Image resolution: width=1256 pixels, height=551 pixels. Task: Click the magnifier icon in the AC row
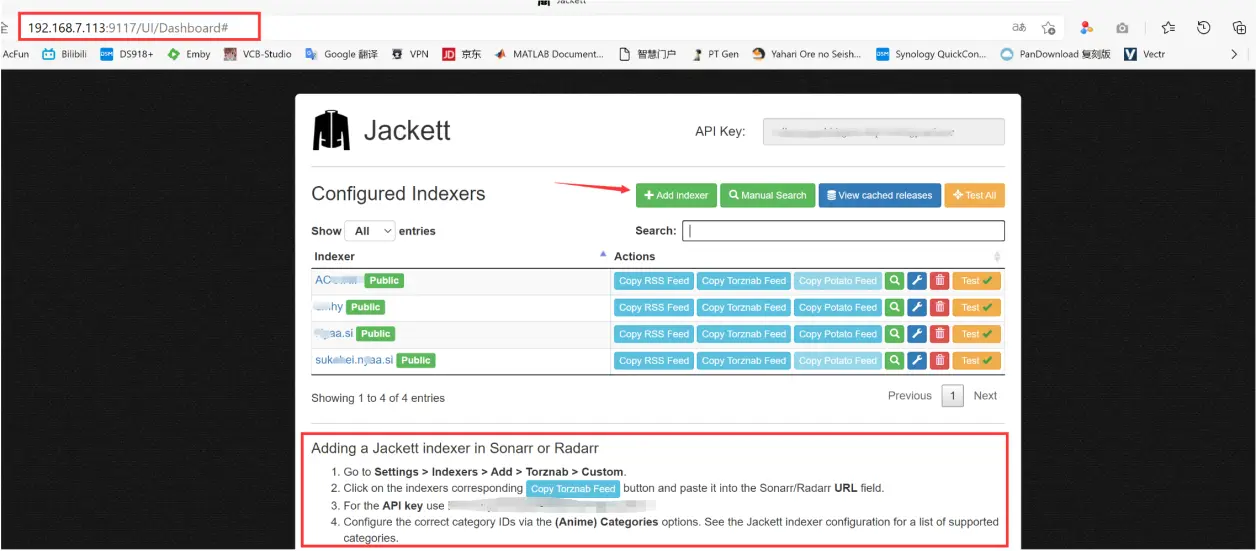click(x=895, y=281)
